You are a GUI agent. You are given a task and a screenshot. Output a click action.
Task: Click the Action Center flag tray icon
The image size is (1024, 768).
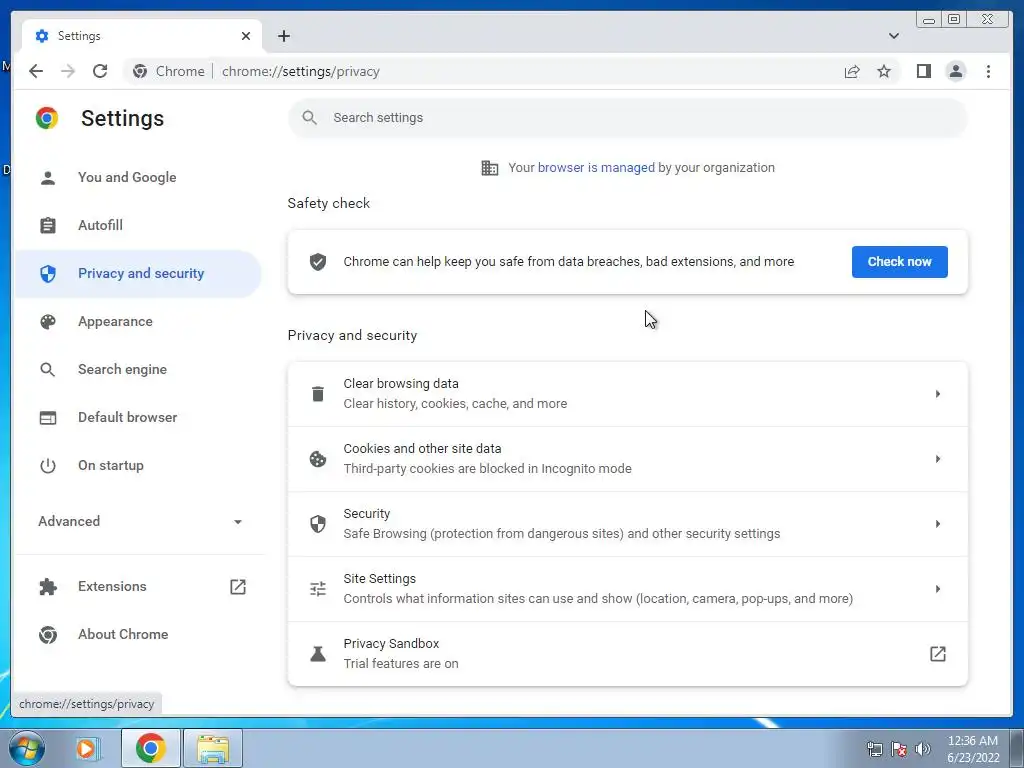tap(899, 749)
